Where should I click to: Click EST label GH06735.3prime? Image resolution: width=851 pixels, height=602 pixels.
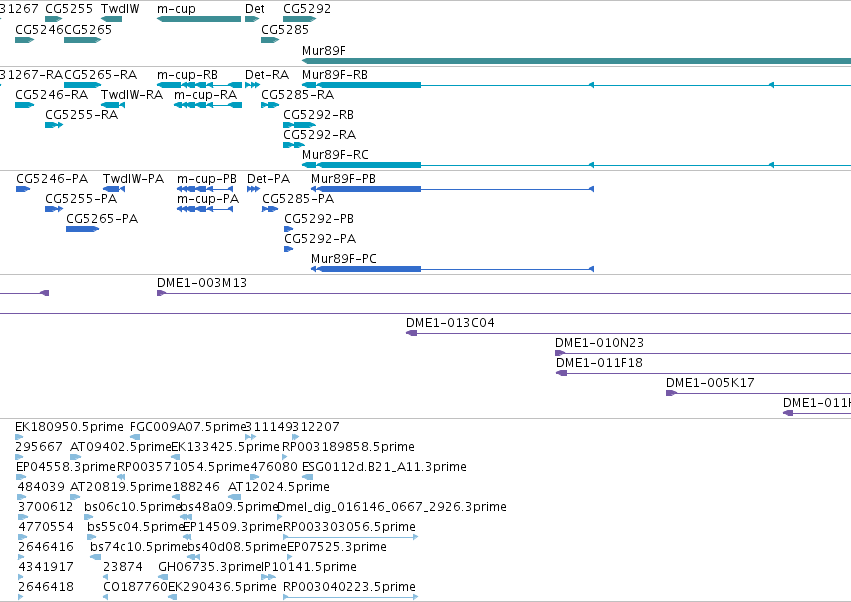click(x=210, y=567)
